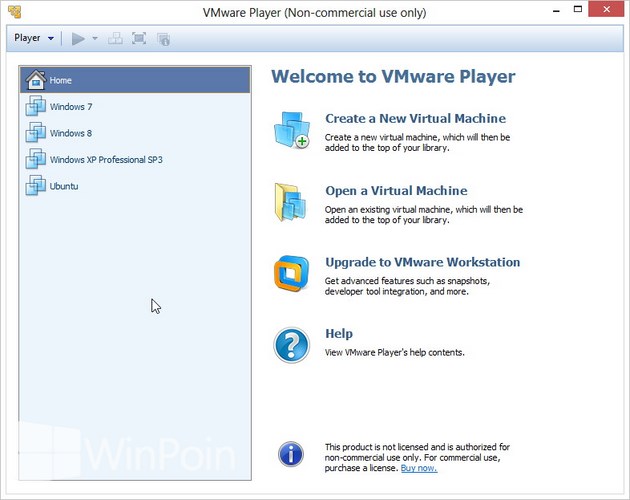630x500 pixels.
Task: Click the 'View VMware Player's help contents.' text
Action: tap(395, 352)
